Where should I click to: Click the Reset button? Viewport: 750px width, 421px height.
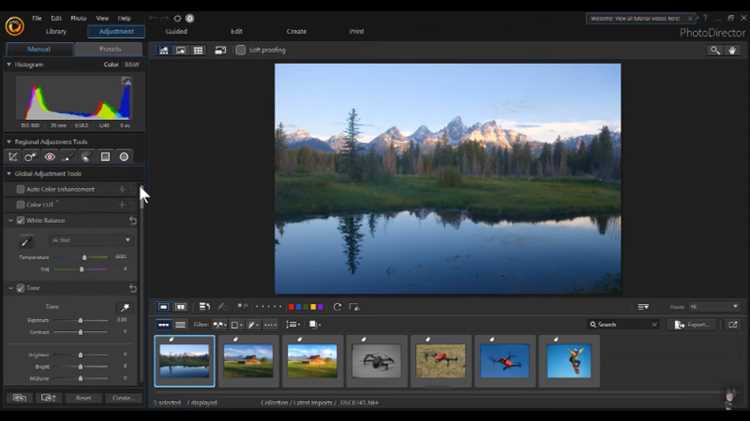tap(83, 398)
